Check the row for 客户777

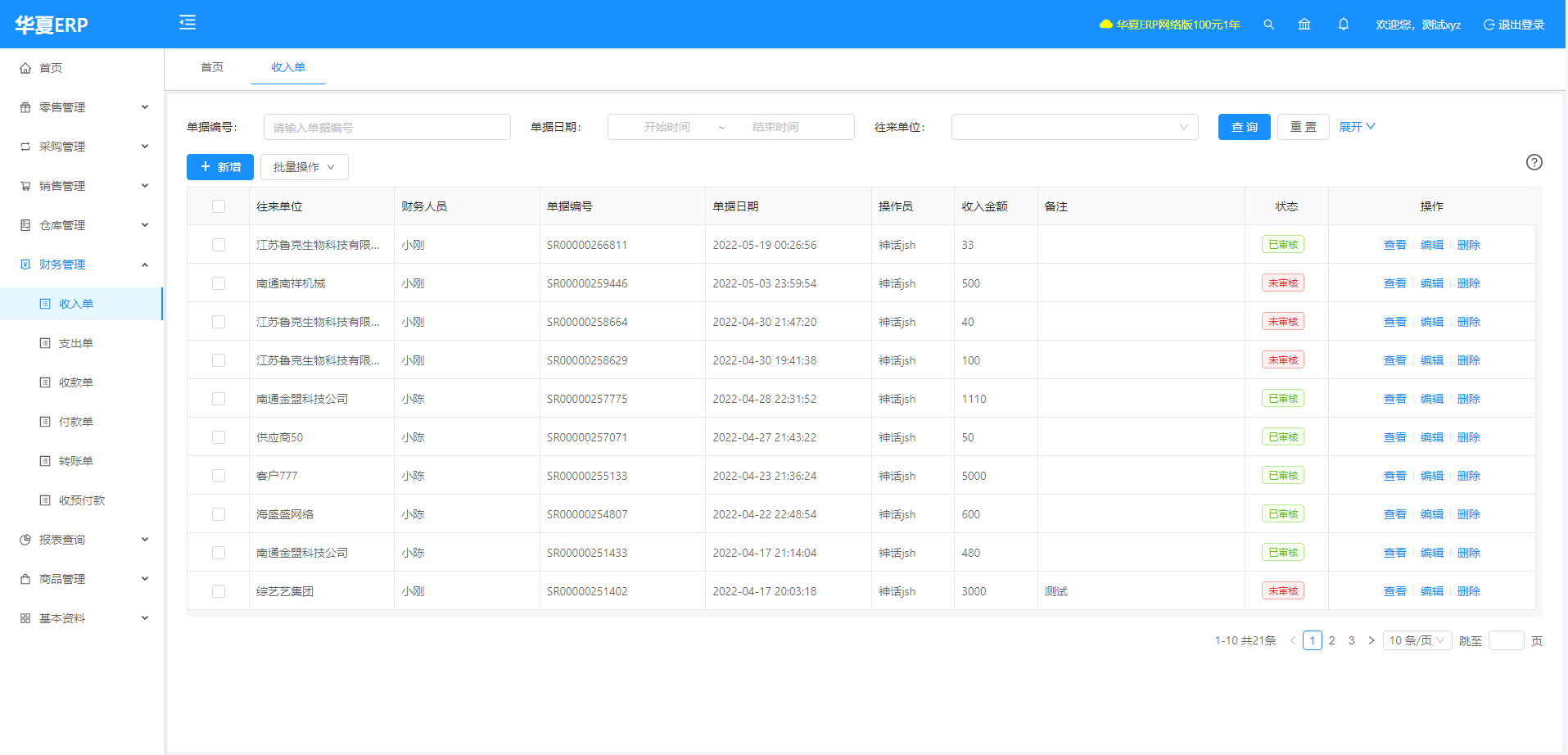[219, 476]
